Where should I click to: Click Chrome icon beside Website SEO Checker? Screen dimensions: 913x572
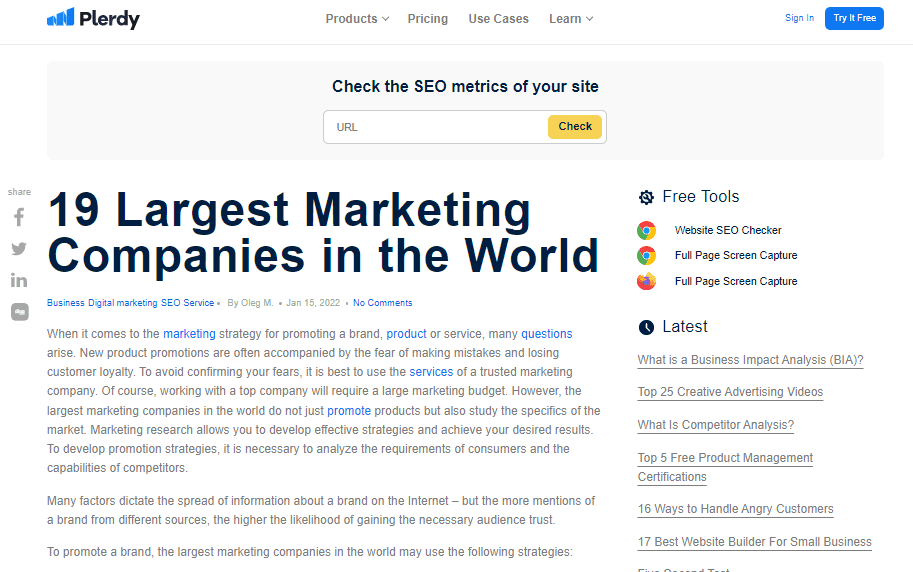pos(646,231)
